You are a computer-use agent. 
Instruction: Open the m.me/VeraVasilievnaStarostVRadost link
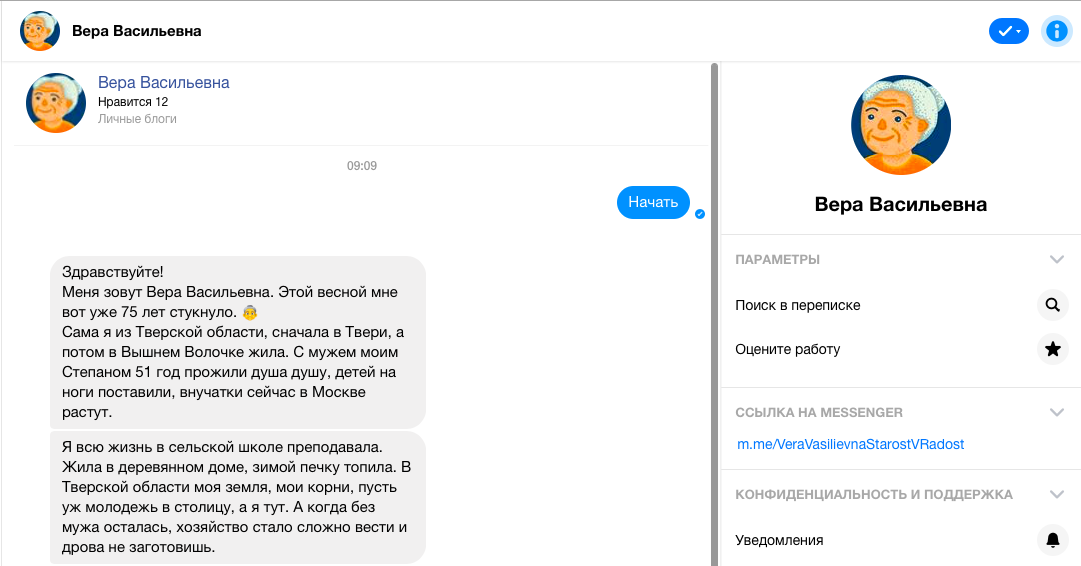point(850,444)
